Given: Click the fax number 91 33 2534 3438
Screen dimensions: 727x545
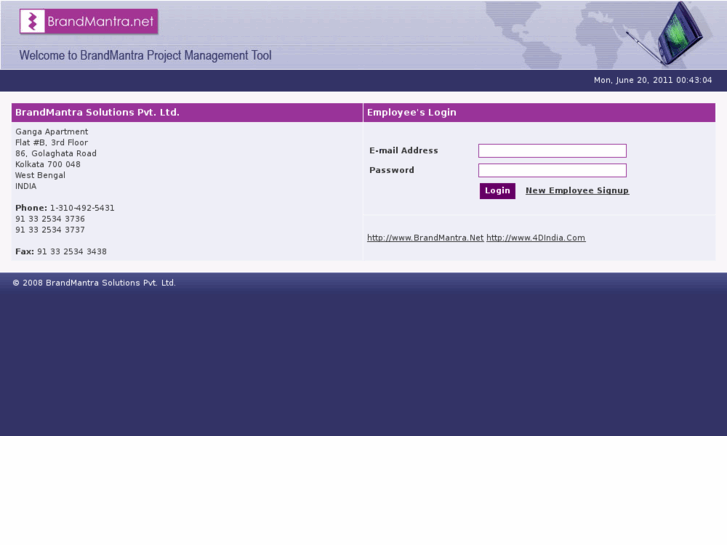Looking at the screenshot, I should 72,251.
